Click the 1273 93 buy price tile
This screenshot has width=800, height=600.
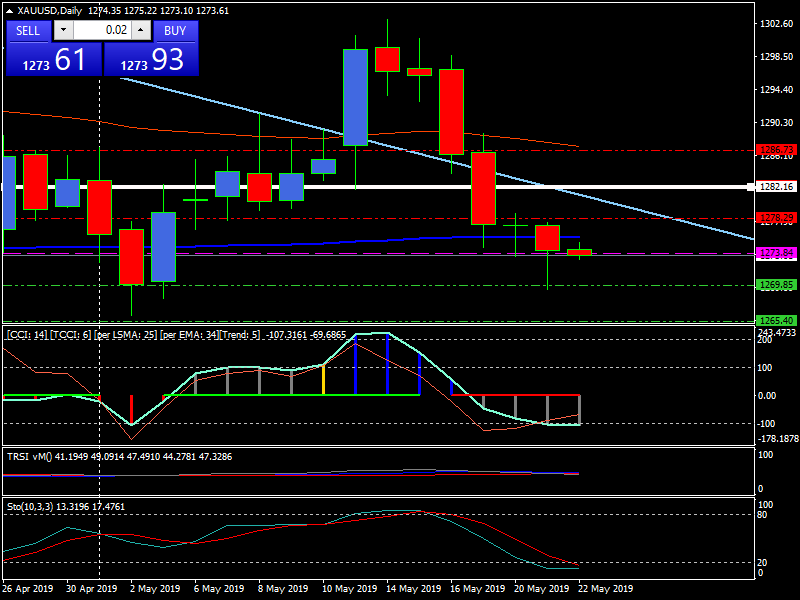pyautogui.click(x=151, y=60)
